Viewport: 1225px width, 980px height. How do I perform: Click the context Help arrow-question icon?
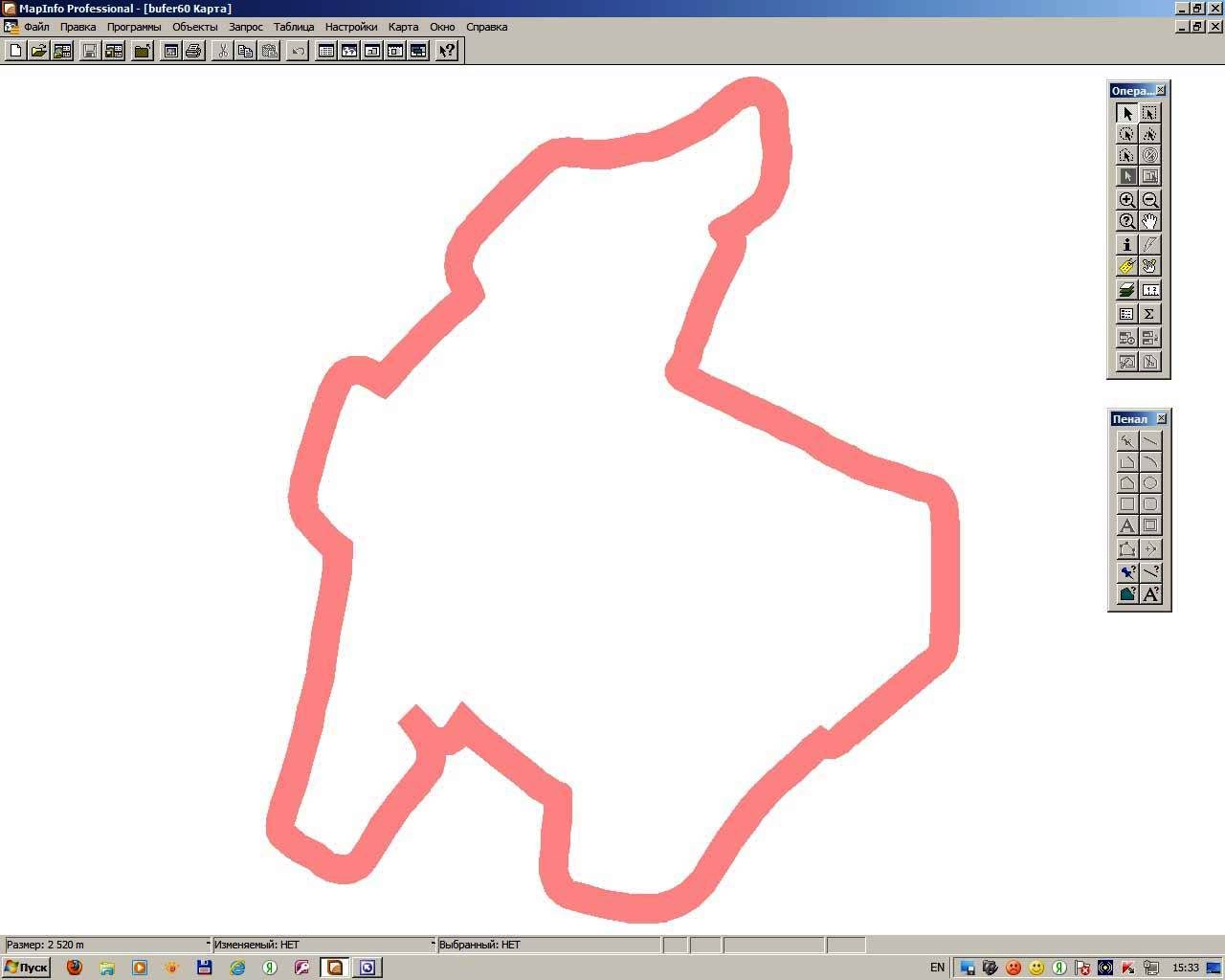(447, 51)
